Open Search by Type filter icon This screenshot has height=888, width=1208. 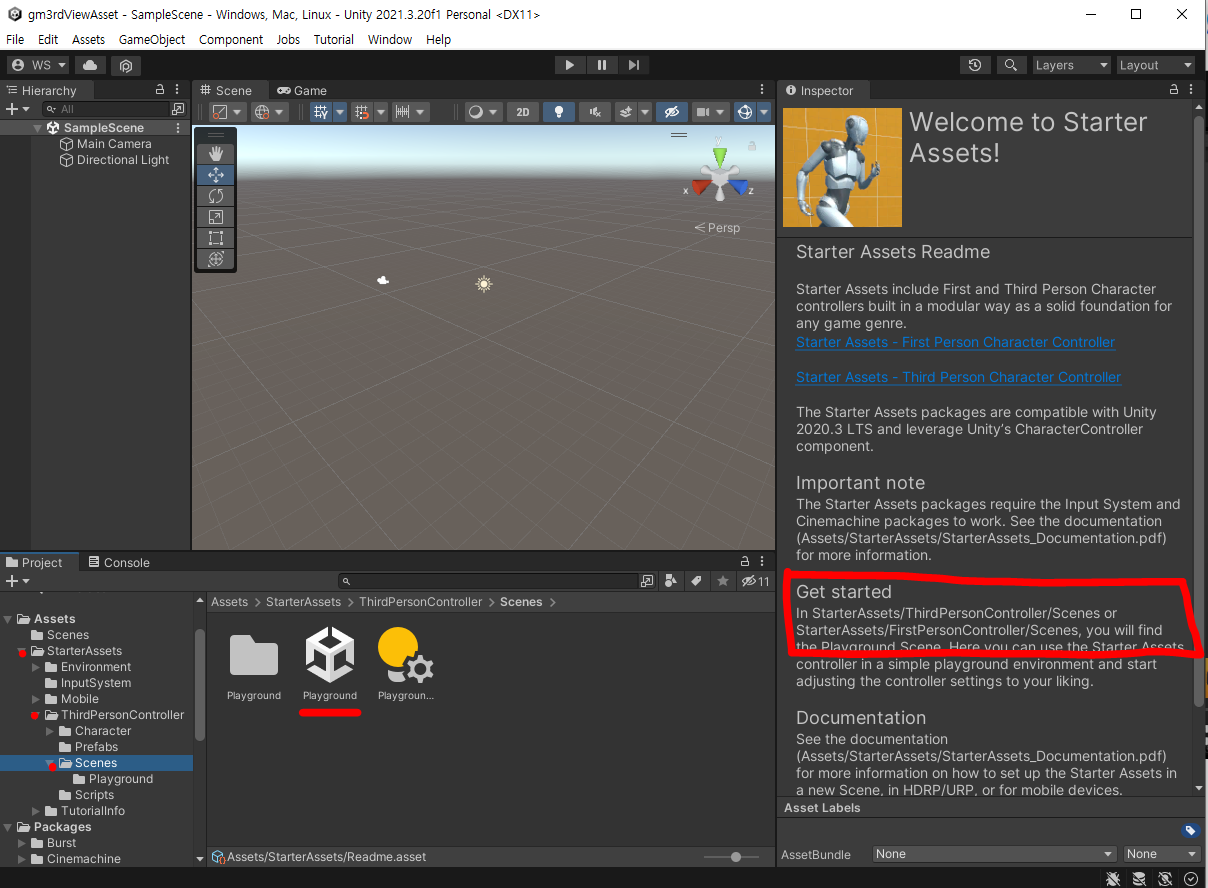[x=672, y=581]
